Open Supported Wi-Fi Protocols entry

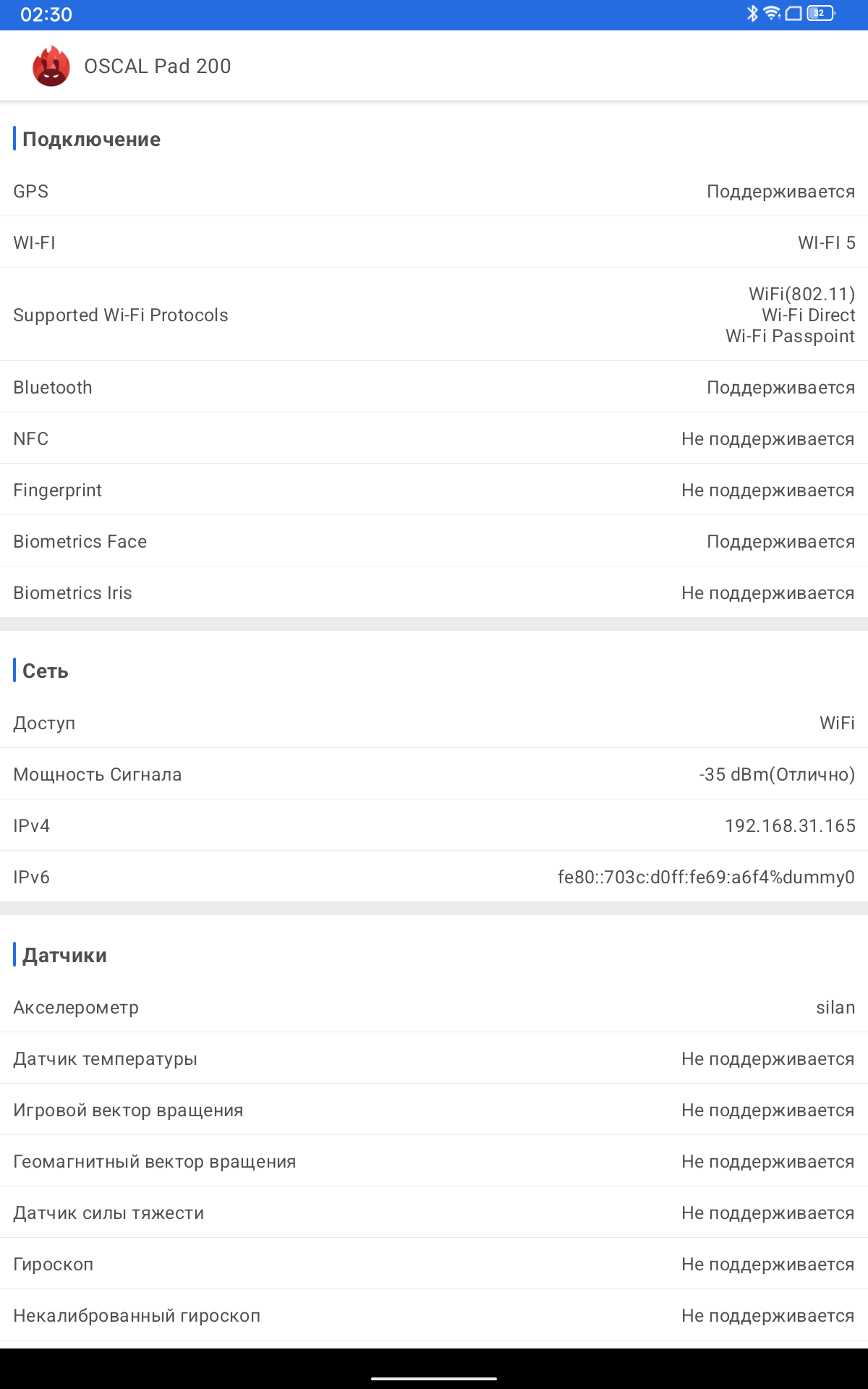coord(434,315)
